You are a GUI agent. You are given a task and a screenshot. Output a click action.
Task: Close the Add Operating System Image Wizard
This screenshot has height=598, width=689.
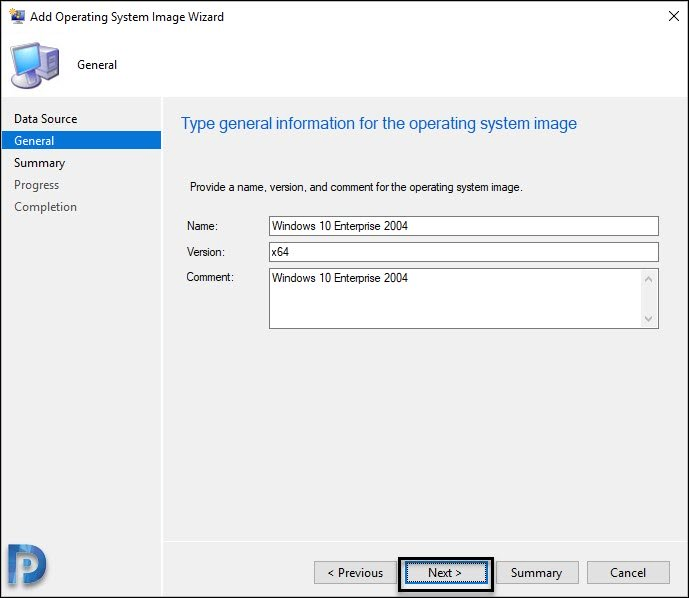click(673, 16)
